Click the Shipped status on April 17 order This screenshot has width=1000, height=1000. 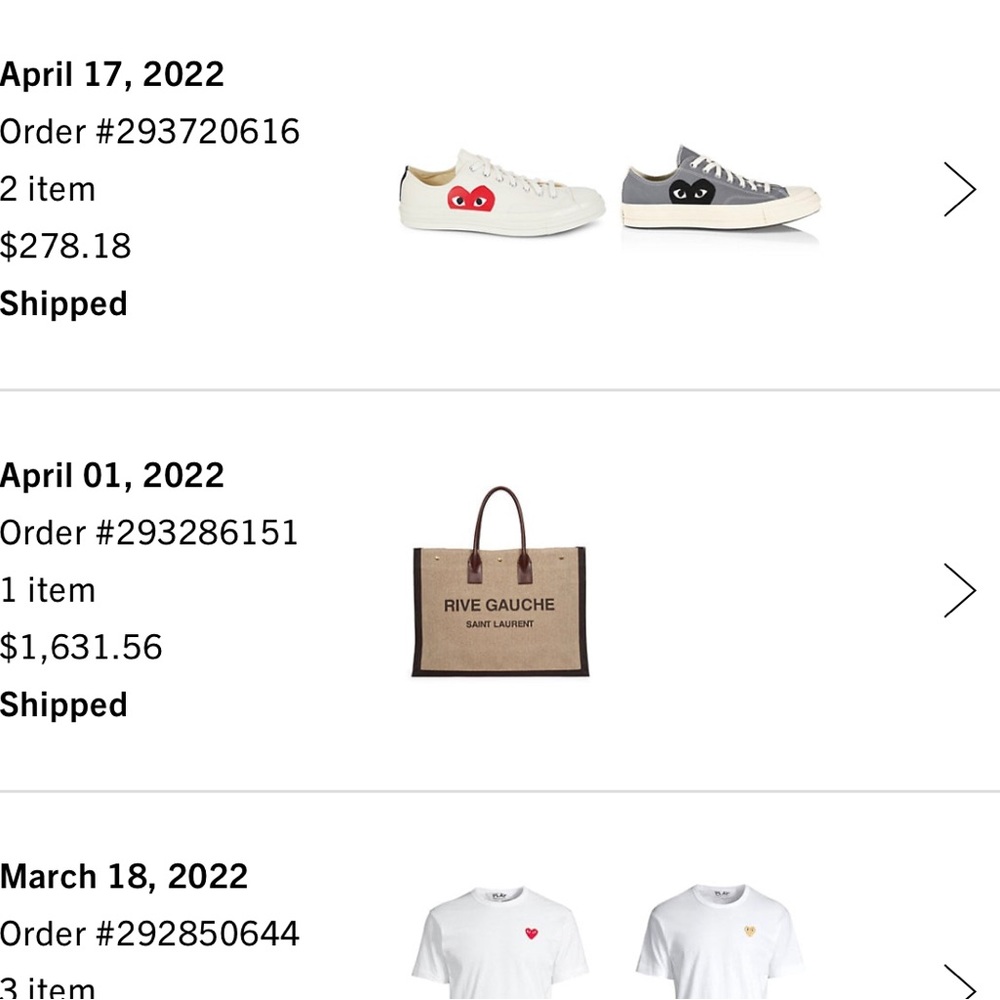point(63,304)
